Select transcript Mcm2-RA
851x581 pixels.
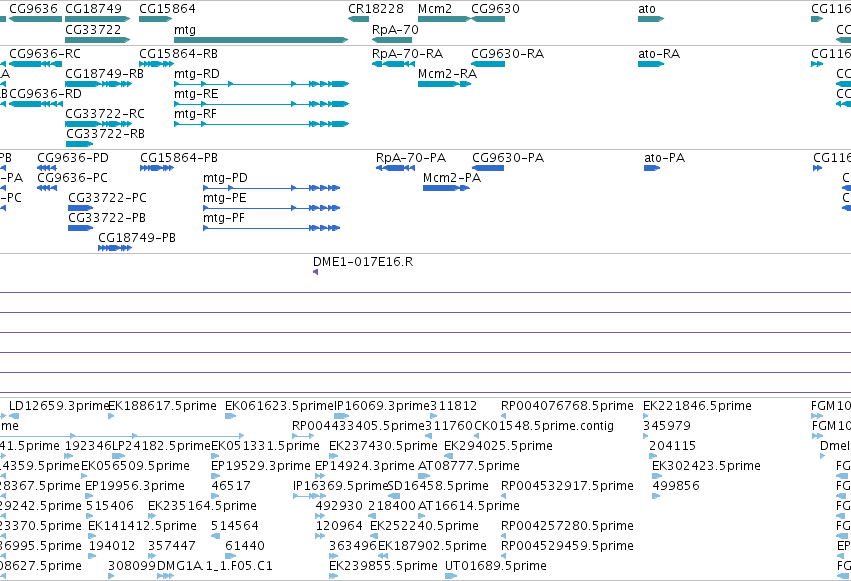click(x=444, y=84)
